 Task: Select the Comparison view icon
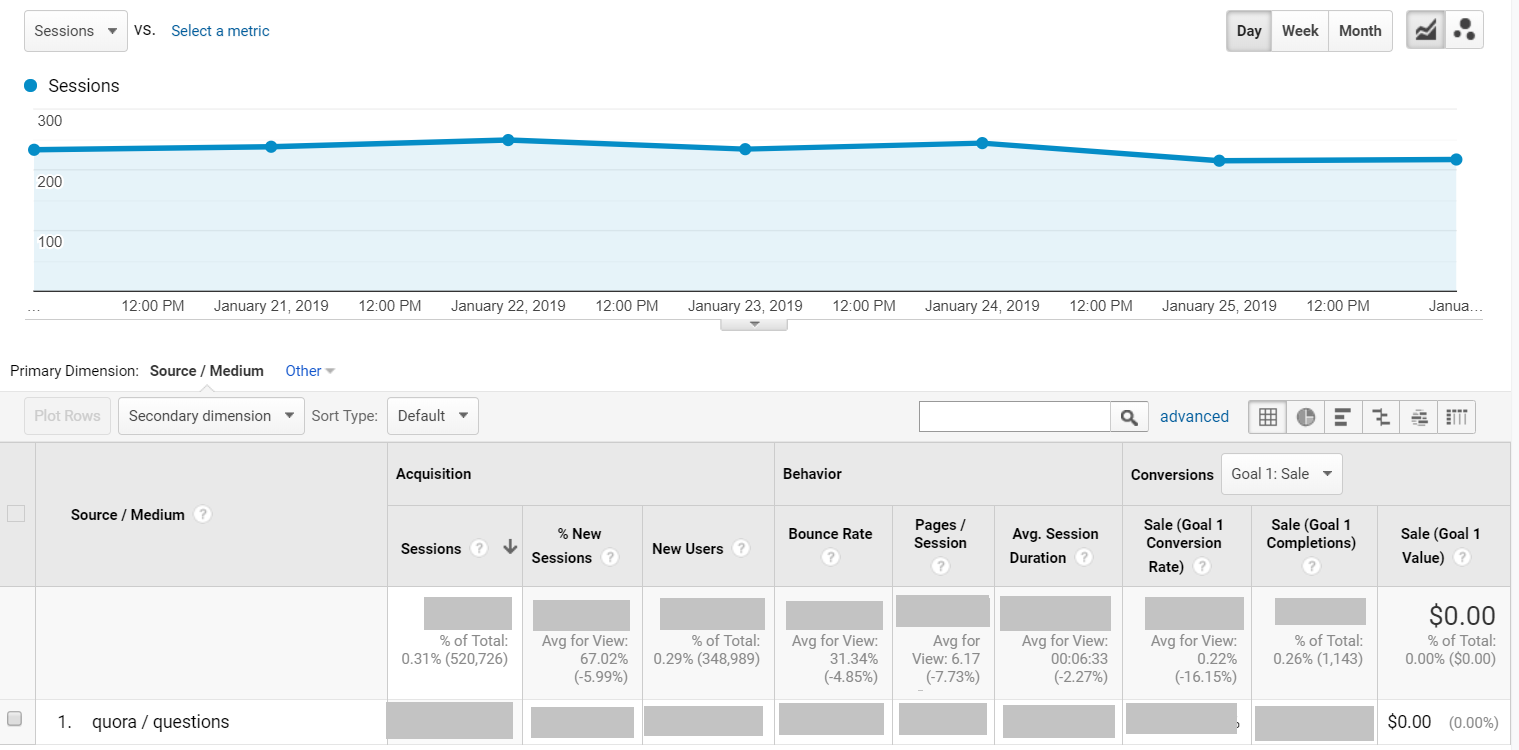pyautogui.click(x=1381, y=417)
